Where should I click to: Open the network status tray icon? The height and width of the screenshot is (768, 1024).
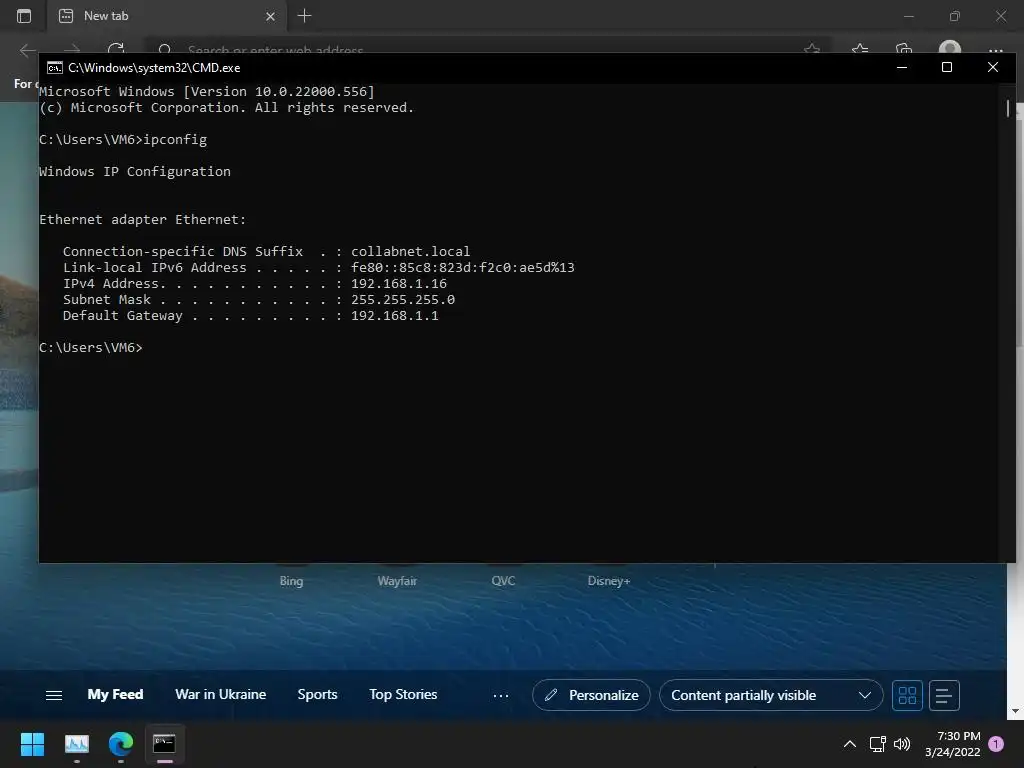[877, 744]
